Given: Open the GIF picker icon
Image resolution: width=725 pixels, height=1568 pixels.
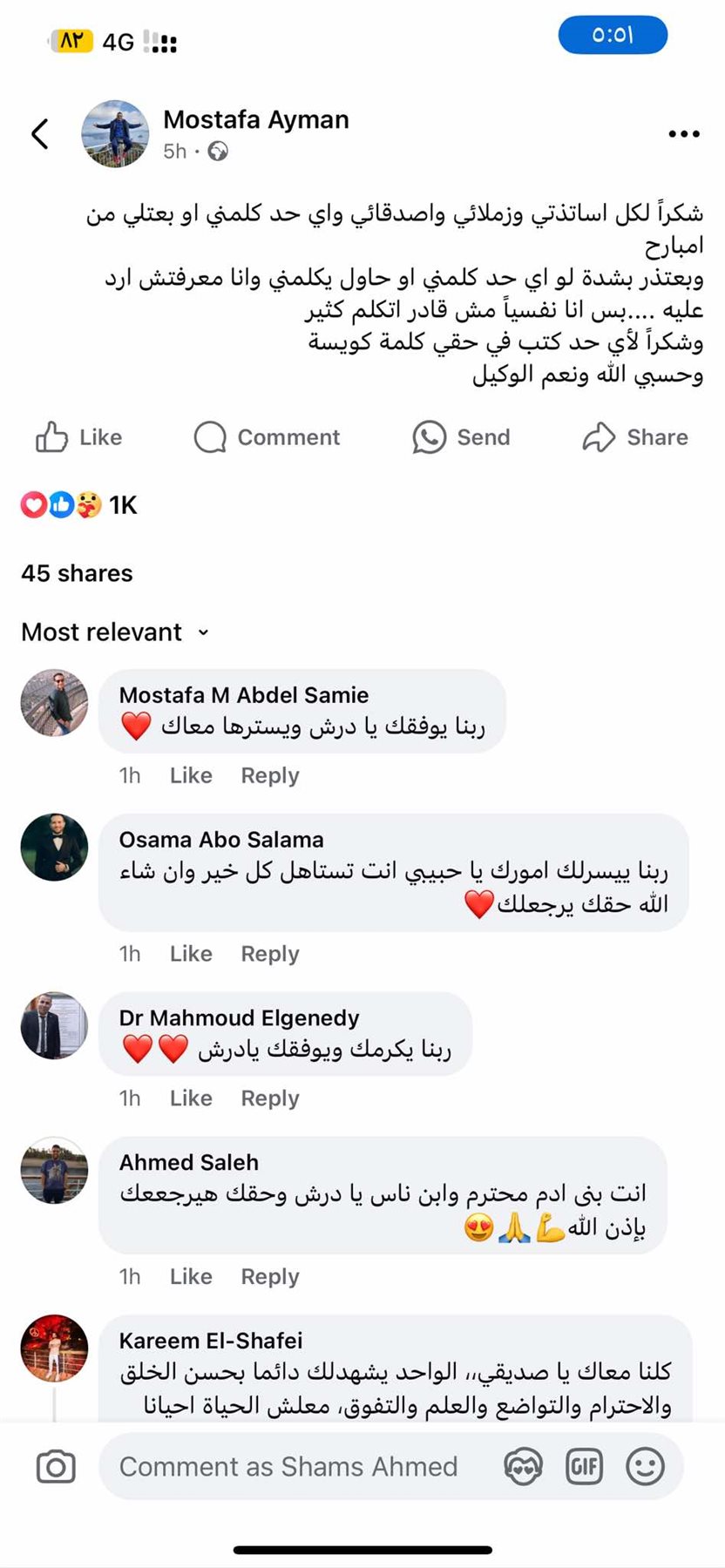Looking at the screenshot, I should click(x=584, y=1467).
